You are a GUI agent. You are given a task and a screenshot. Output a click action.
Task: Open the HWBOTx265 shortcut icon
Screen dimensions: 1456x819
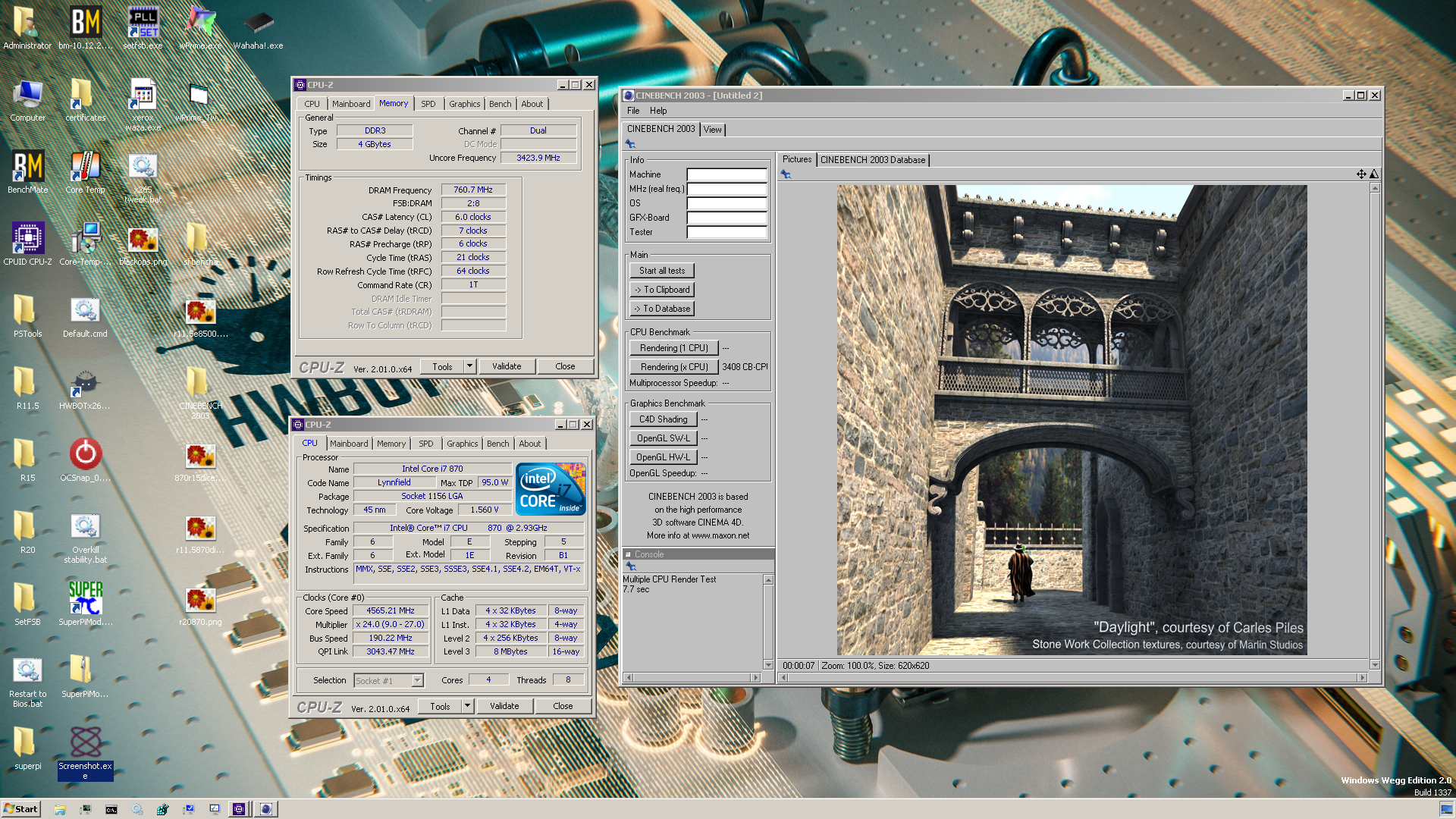click(85, 388)
